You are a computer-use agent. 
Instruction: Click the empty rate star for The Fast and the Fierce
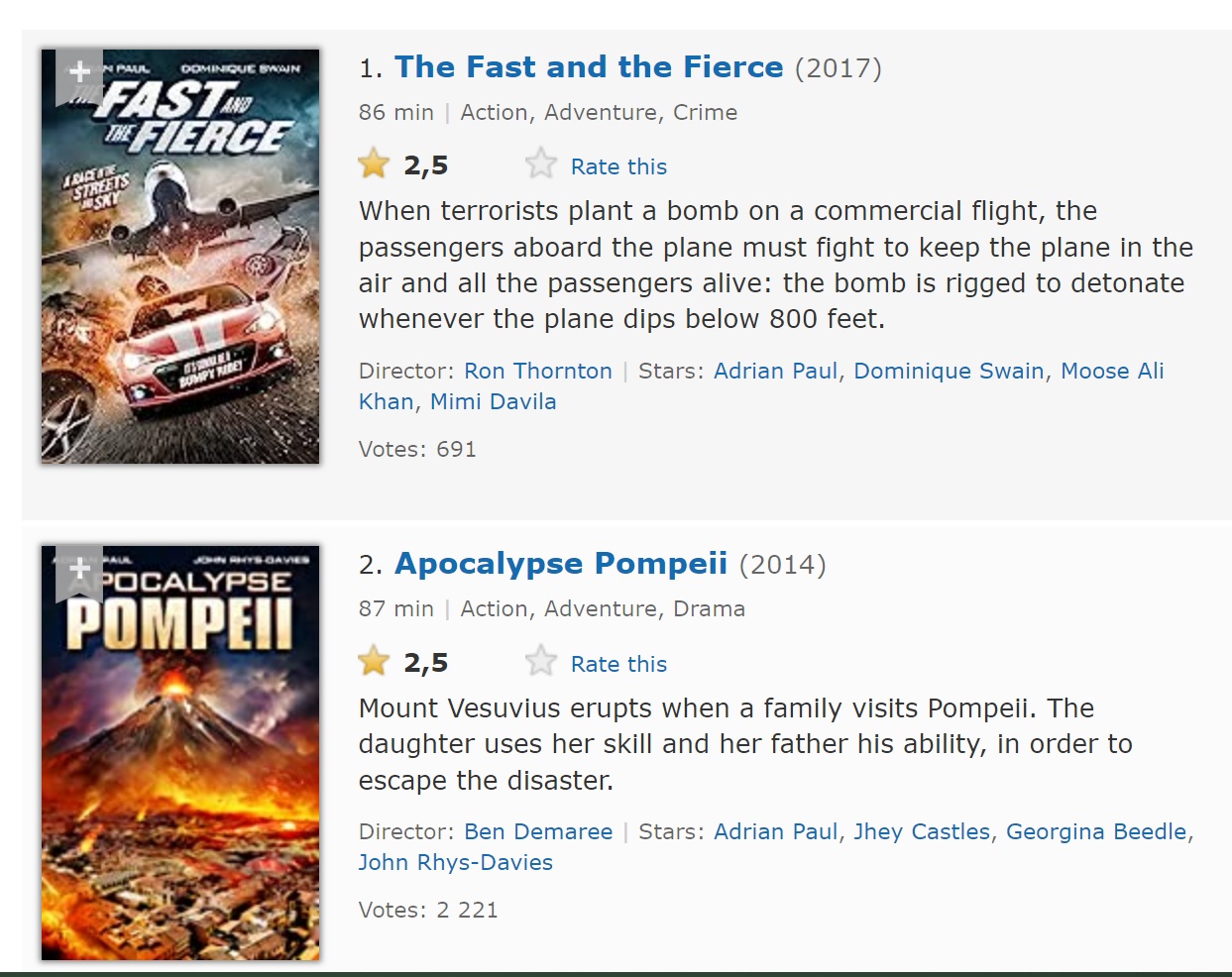(x=541, y=163)
